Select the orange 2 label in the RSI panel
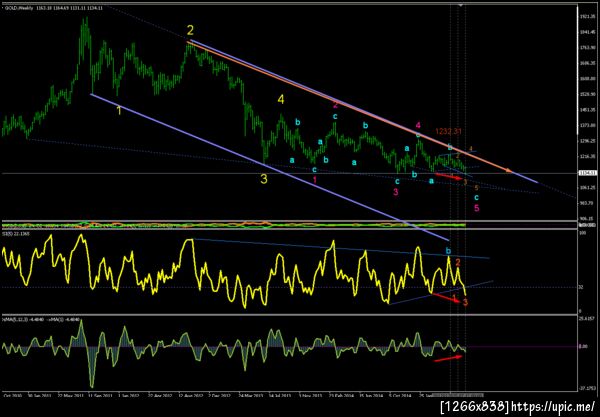 pyautogui.click(x=457, y=262)
